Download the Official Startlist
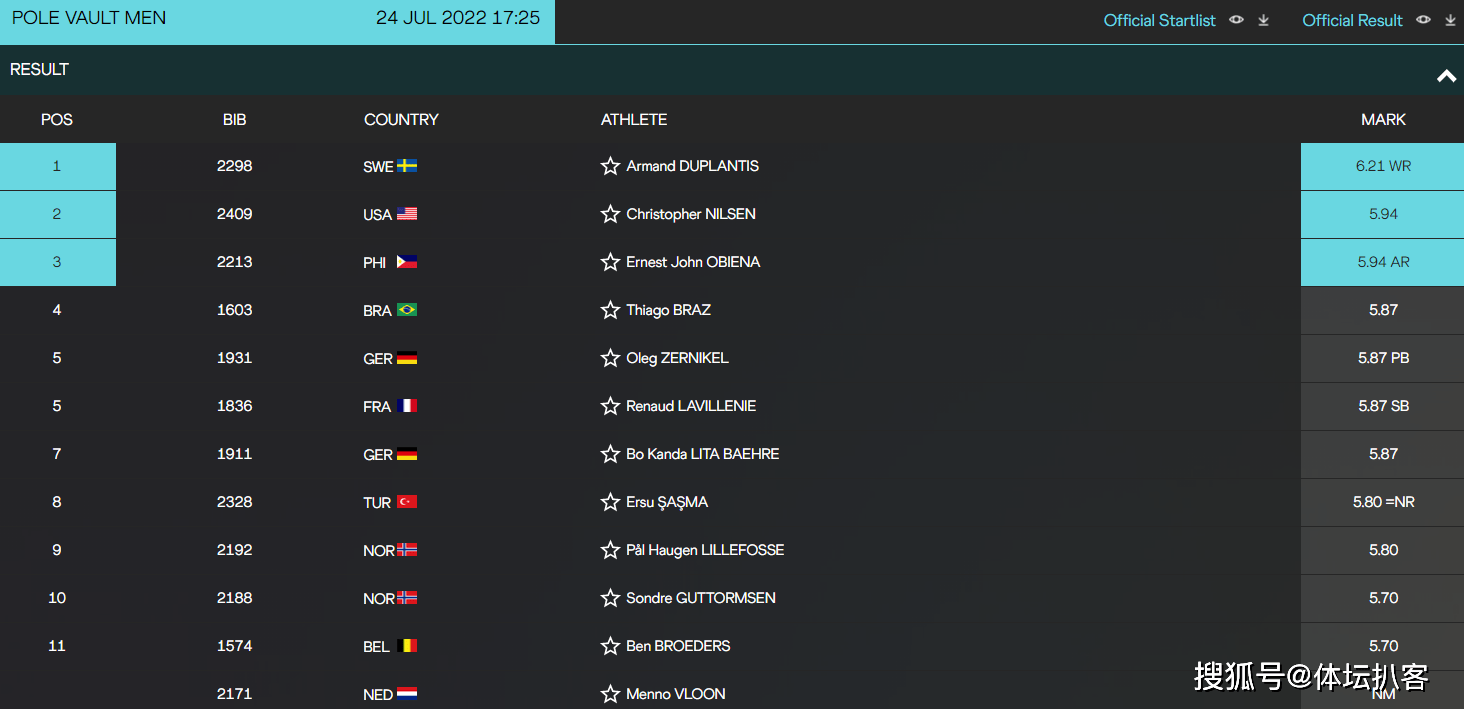The image size is (1464, 709). click(1264, 20)
